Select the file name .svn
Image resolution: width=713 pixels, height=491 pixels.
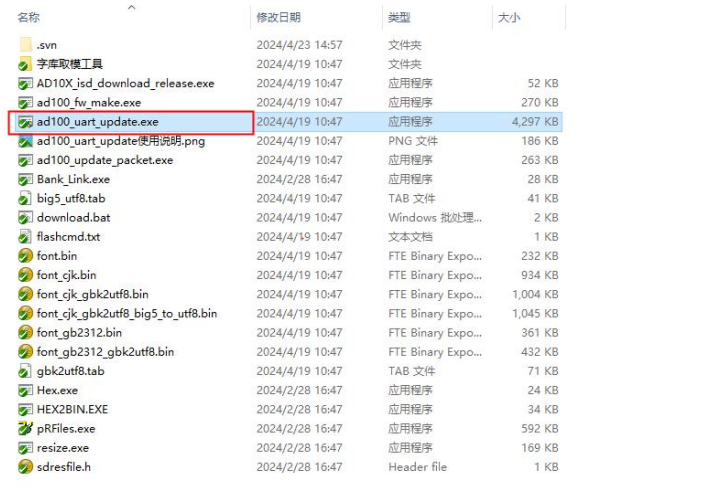(x=47, y=45)
